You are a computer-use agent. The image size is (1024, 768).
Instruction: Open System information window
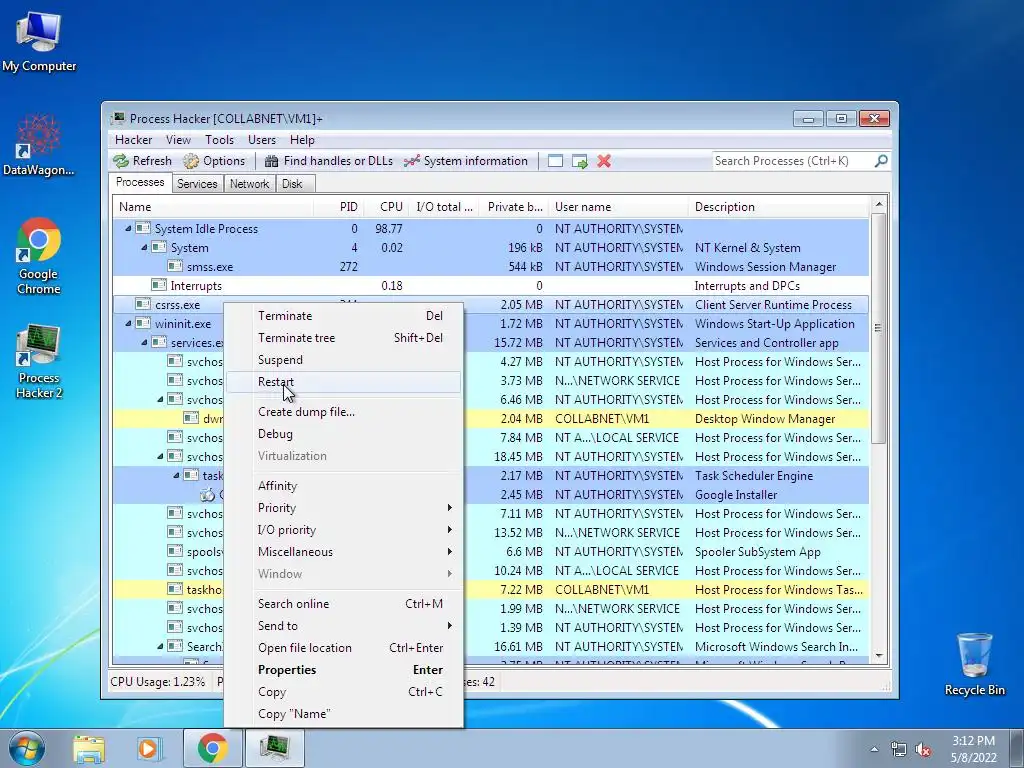(466, 161)
